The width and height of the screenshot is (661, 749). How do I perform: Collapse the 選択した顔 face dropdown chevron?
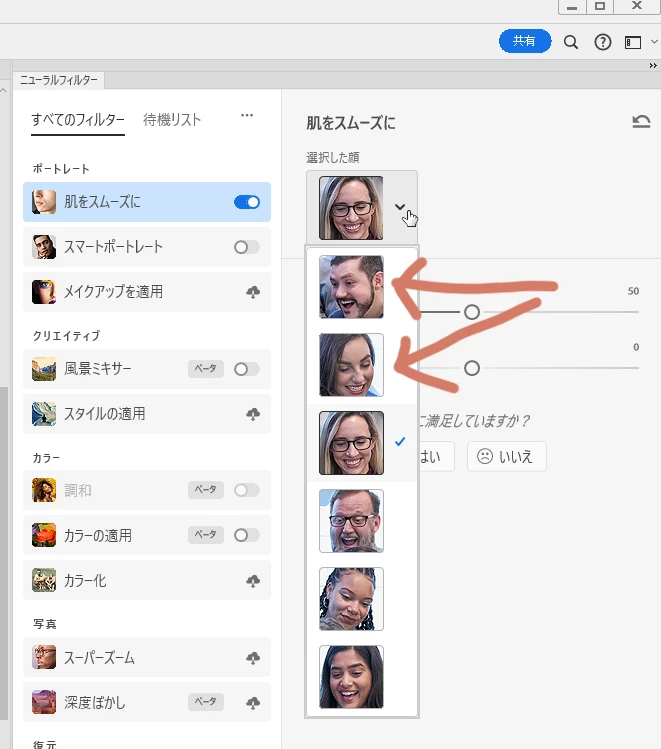[x=400, y=207]
